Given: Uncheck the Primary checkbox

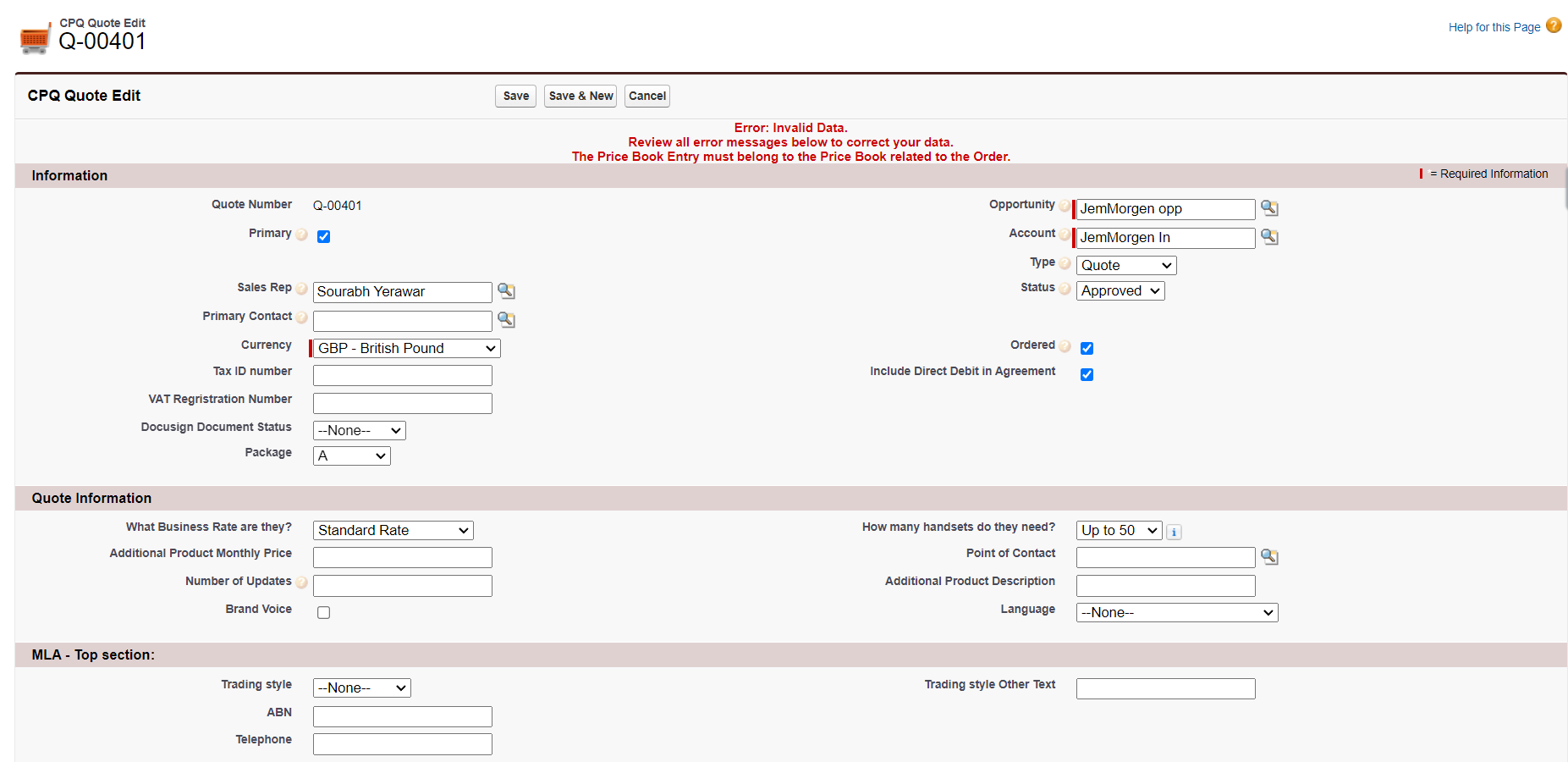Looking at the screenshot, I should click(x=323, y=236).
